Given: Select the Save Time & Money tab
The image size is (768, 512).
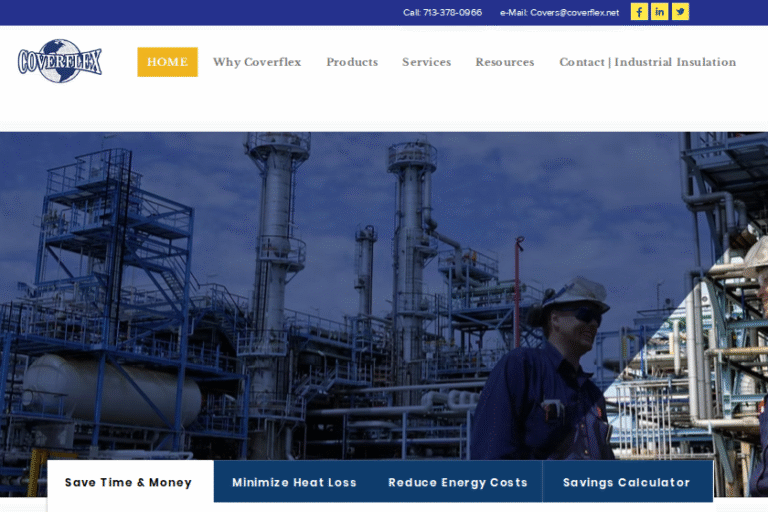Looking at the screenshot, I should click(128, 482).
